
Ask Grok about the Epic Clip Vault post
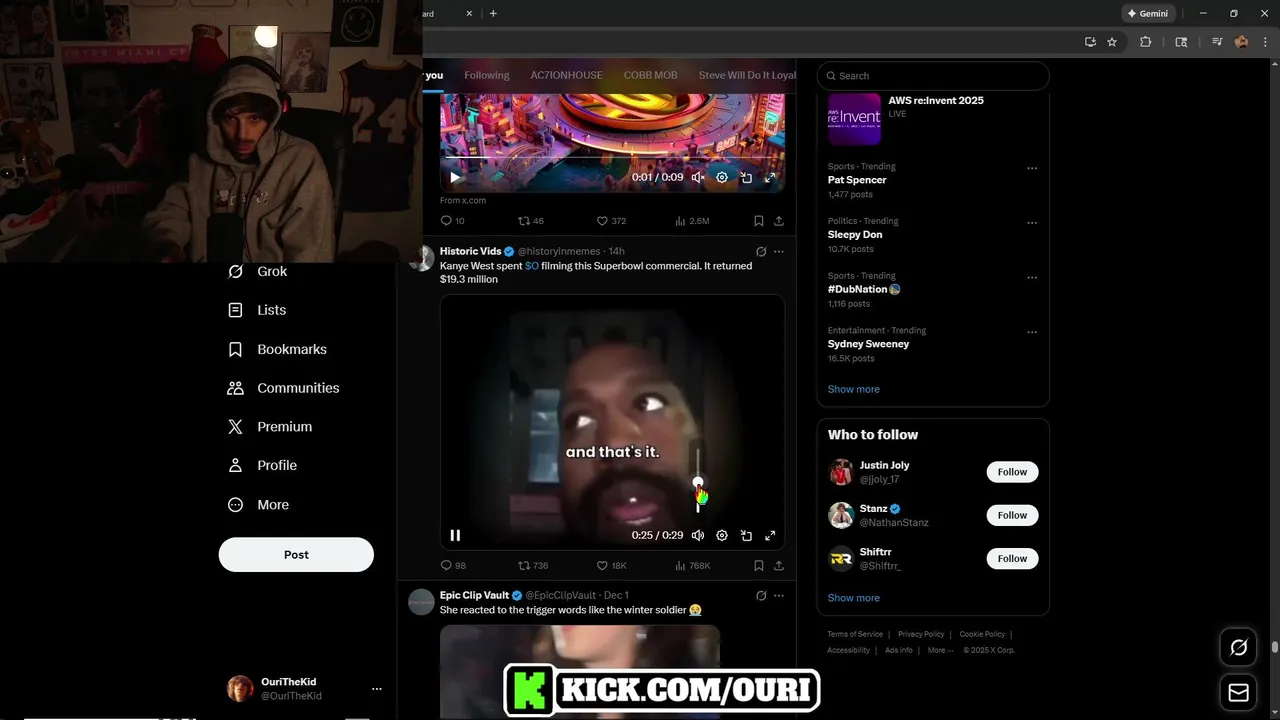click(761, 595)
